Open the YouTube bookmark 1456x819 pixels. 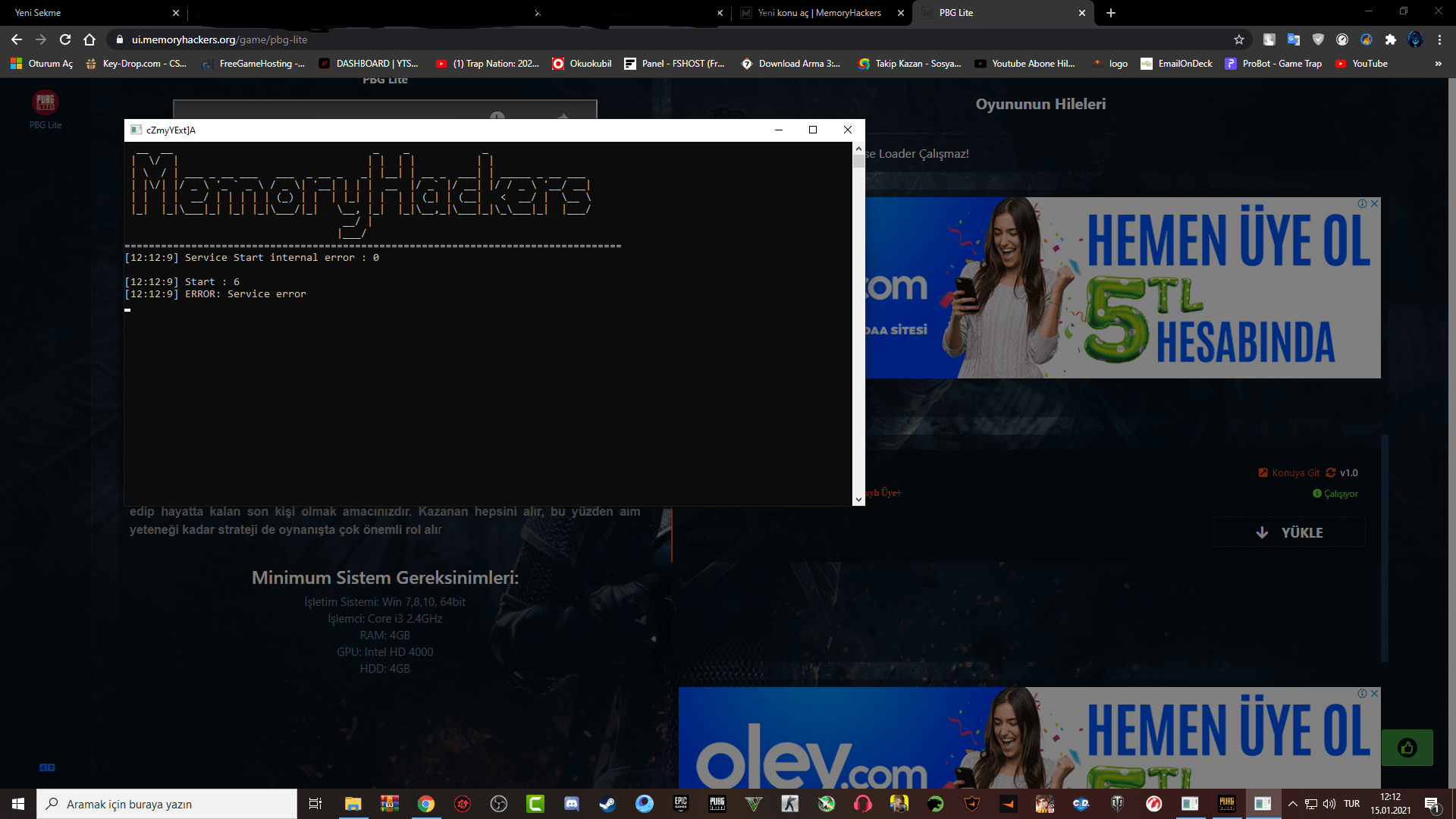[x=1362, y=64]
